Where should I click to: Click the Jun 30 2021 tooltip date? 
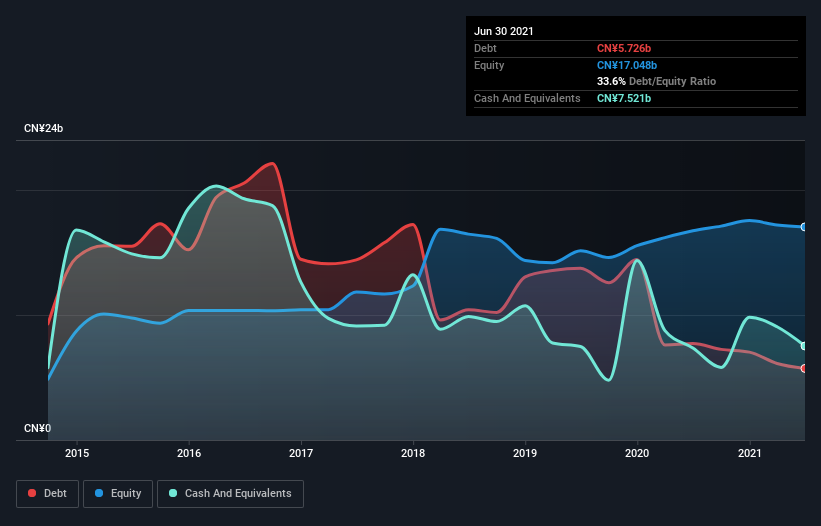(504, 31)
